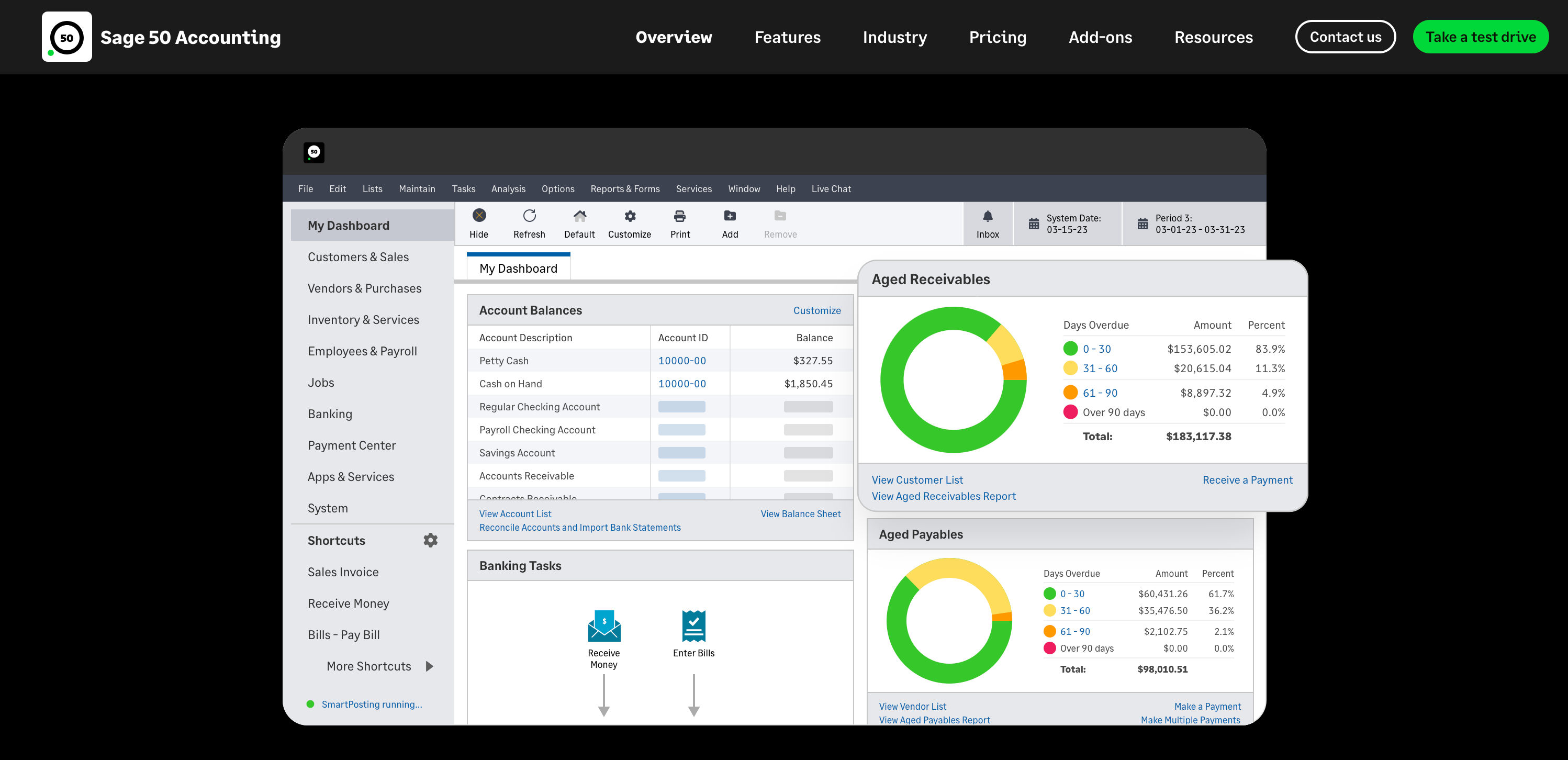Select Employees & Payroll in sidebar
Viewport: 1568px width, 760px height.
[362, 351]
